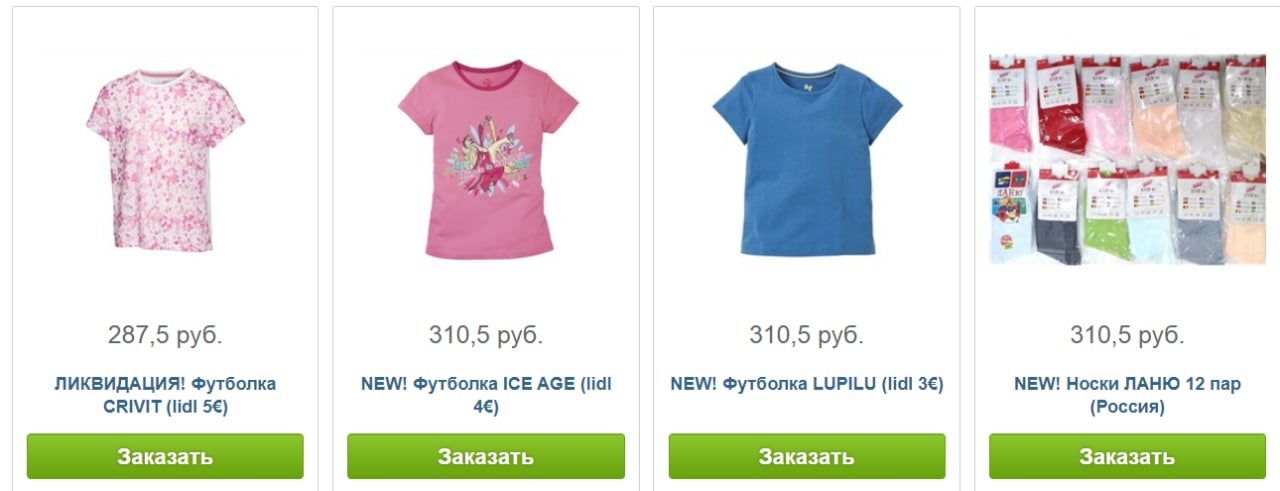
Task: Follow the 'ЛИКВИДАЦИЯ! Футболка CRIVIT' link
Action: click(x=165, y=395)
